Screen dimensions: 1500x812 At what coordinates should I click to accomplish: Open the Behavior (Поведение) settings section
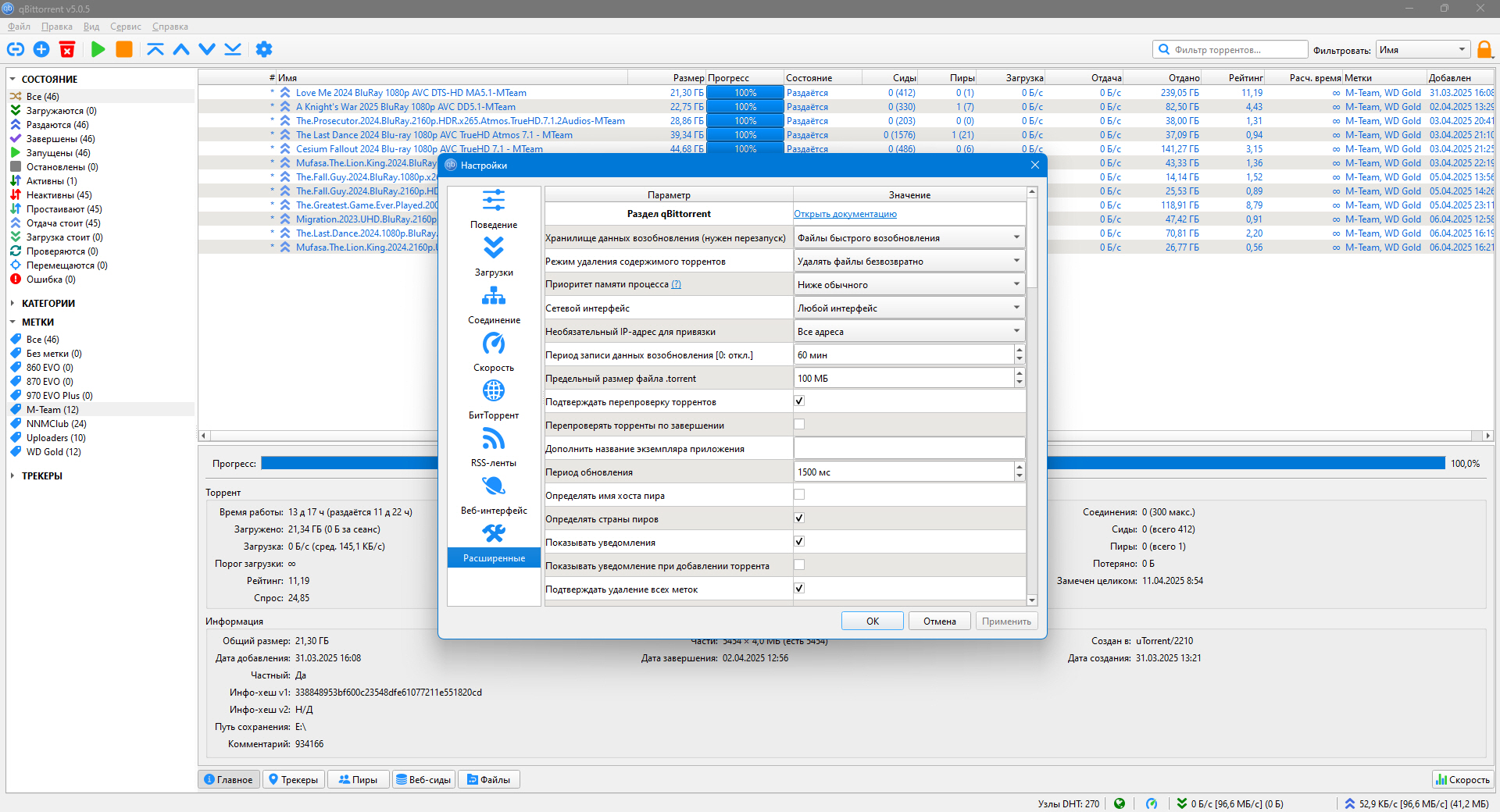pos(494,209)
